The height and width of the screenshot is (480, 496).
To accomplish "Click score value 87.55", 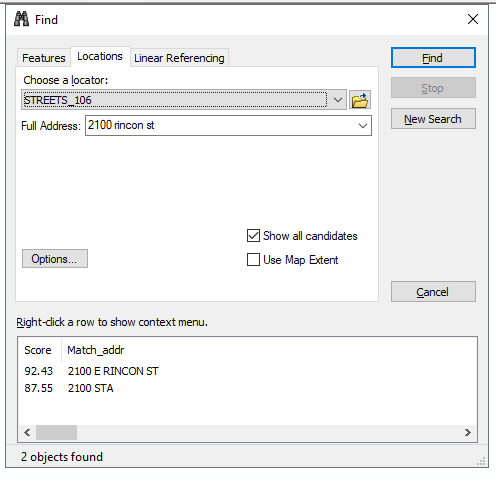I will 39,388.
